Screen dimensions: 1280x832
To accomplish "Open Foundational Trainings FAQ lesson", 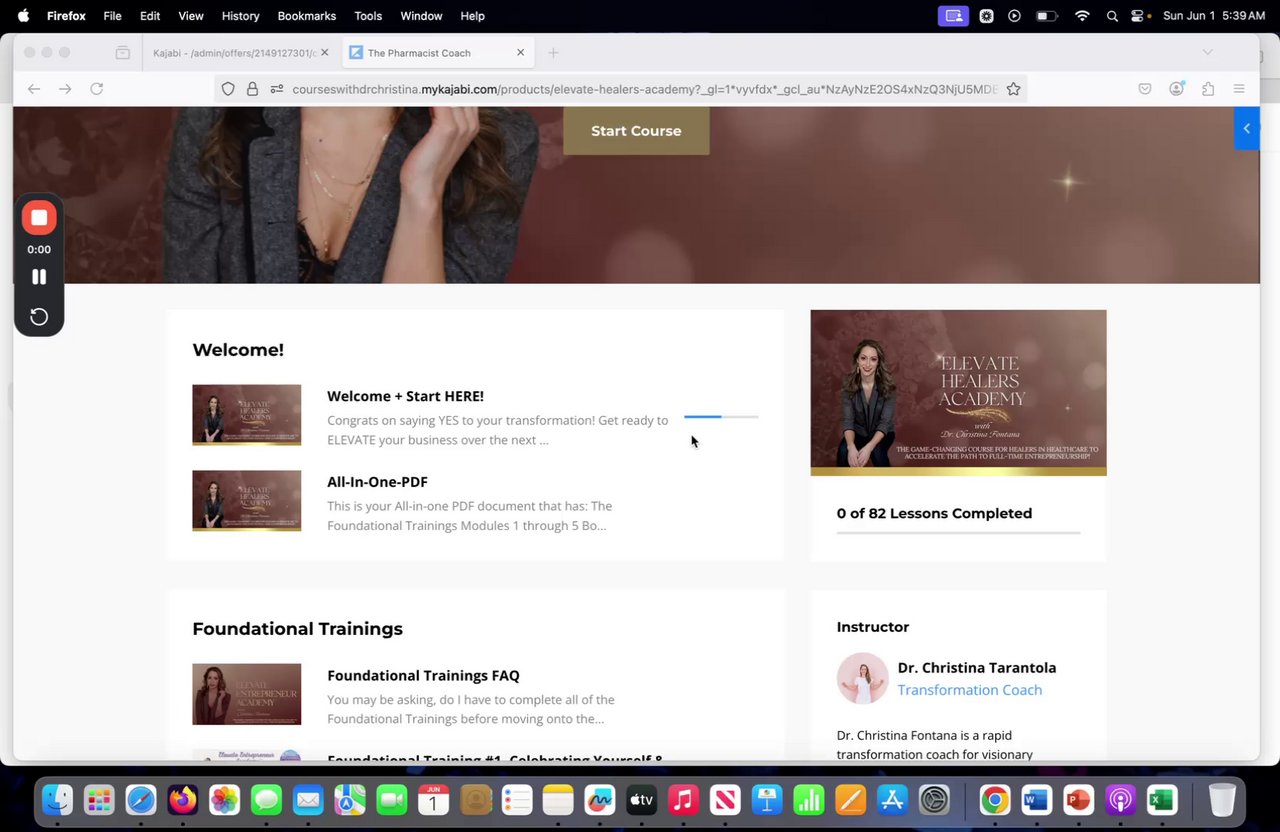I will click(423, 676).
